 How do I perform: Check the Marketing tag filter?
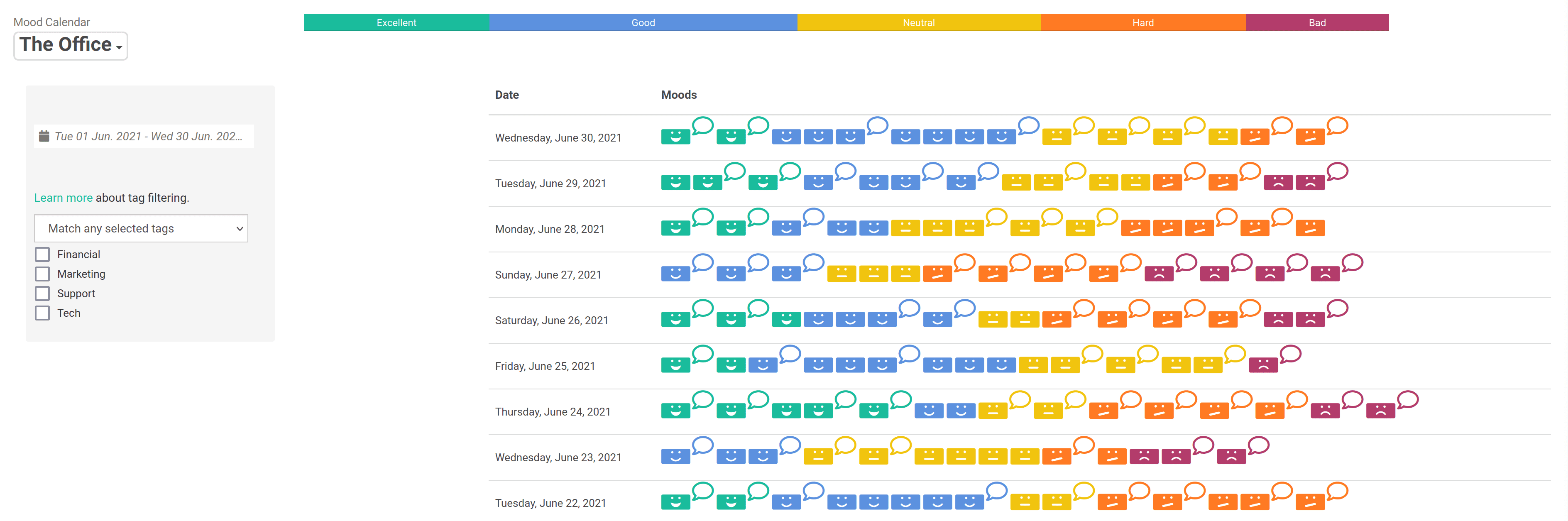click(42, 274)
